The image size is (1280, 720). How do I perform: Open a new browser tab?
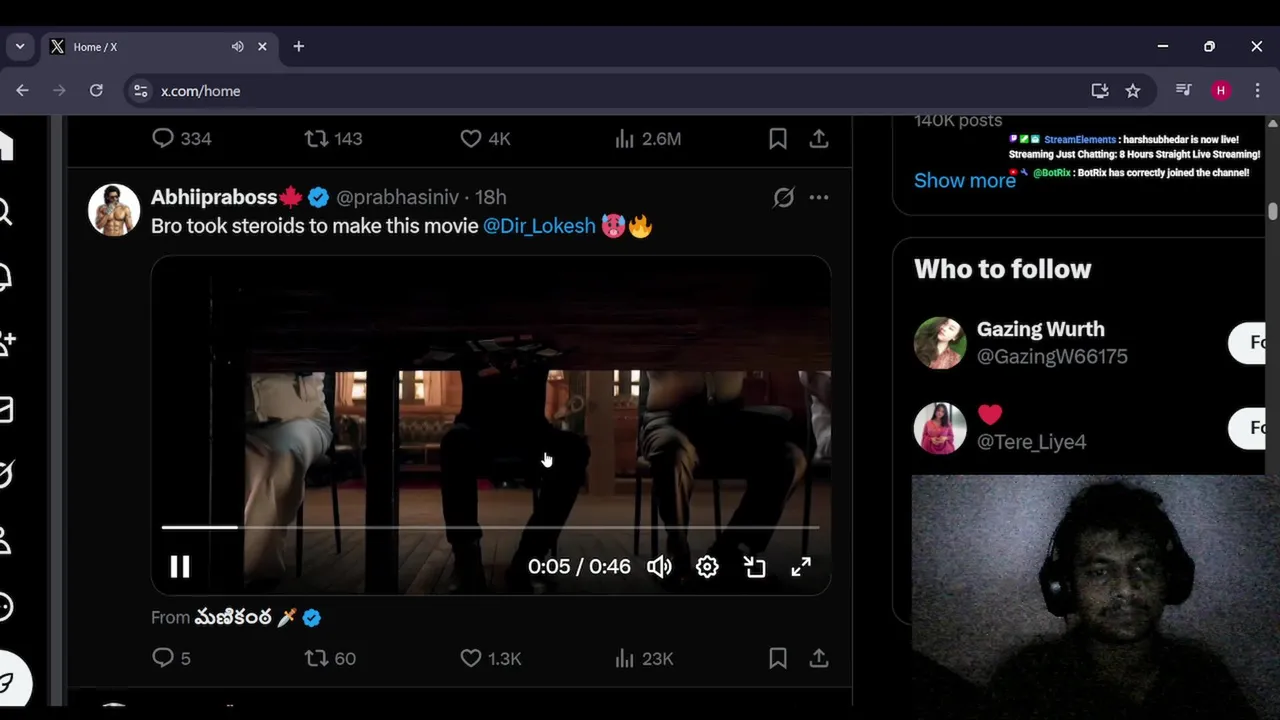point(298,47)
